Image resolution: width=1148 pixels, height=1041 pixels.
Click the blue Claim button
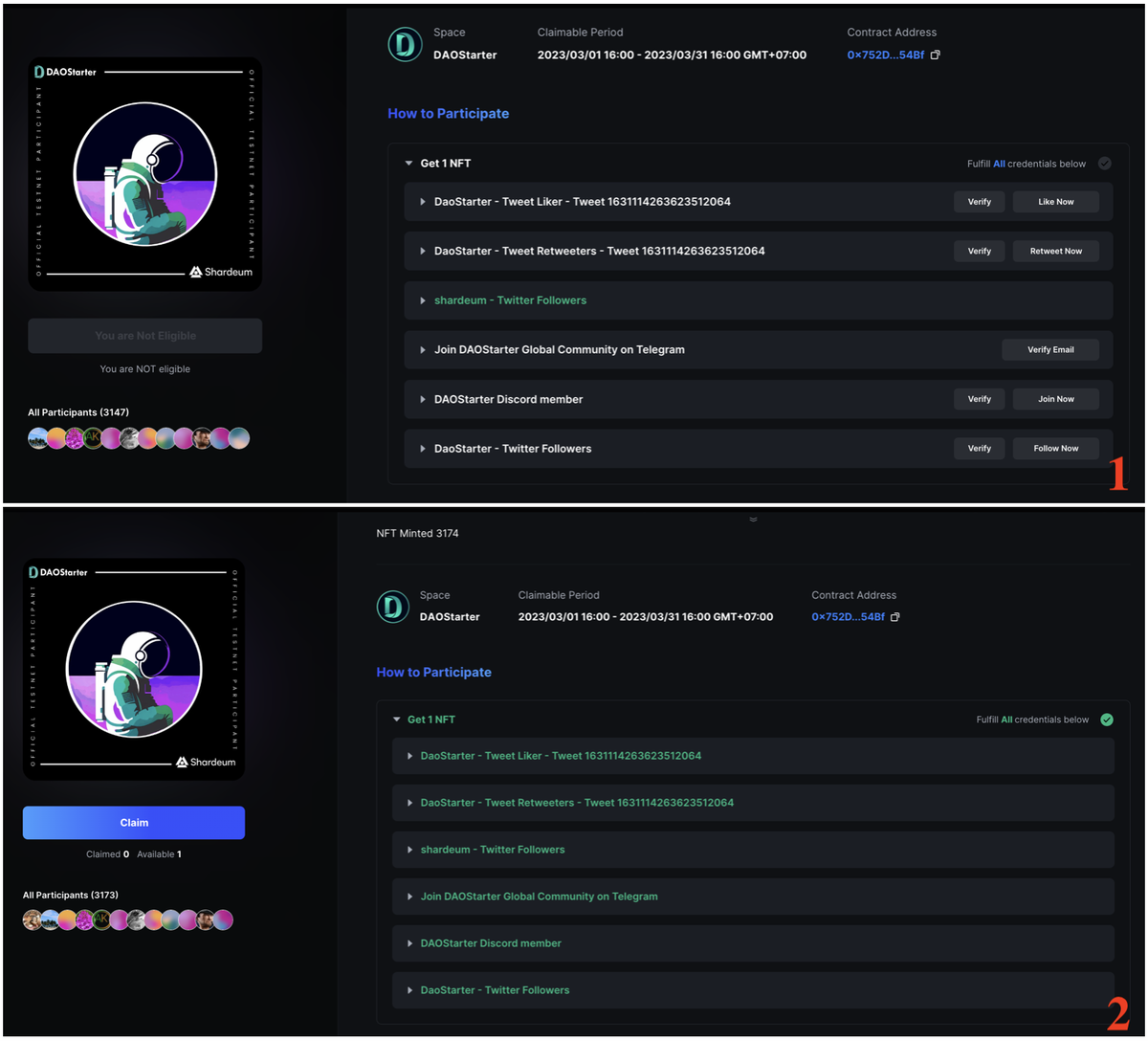[x=134, y=823]
